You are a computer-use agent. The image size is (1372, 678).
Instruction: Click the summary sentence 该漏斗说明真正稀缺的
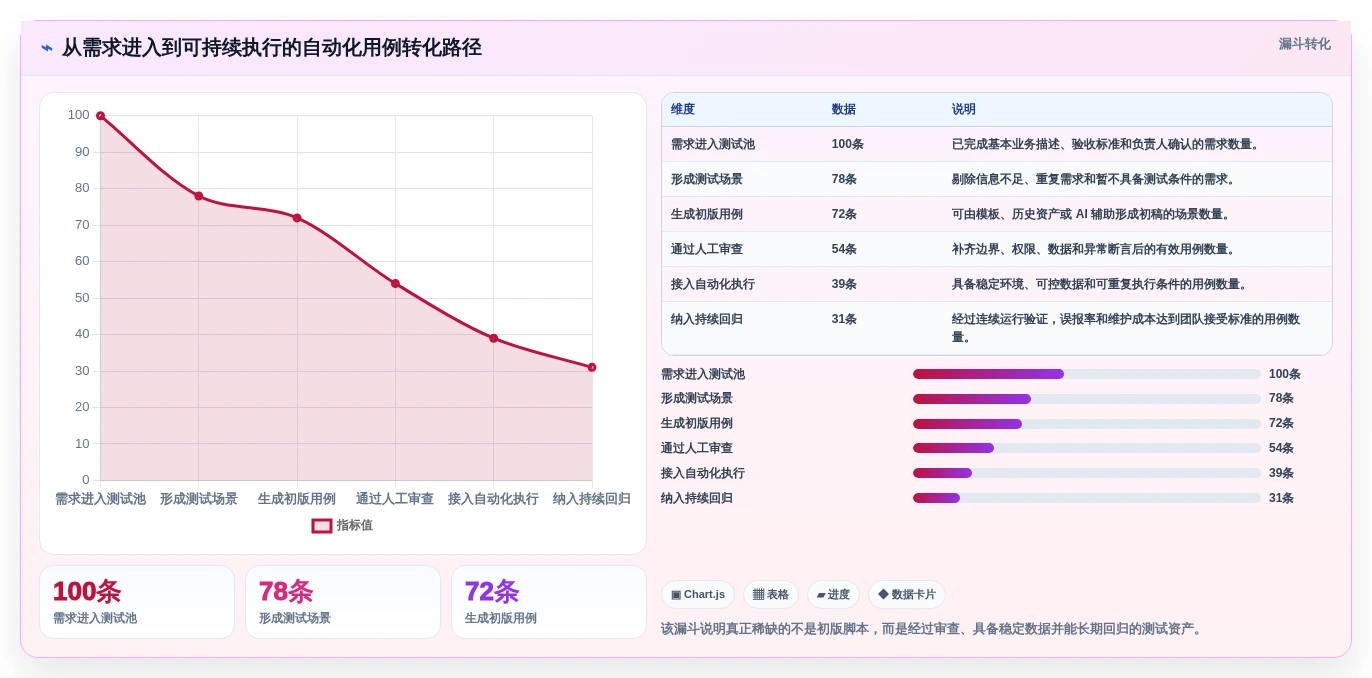(x=934, y=629)
